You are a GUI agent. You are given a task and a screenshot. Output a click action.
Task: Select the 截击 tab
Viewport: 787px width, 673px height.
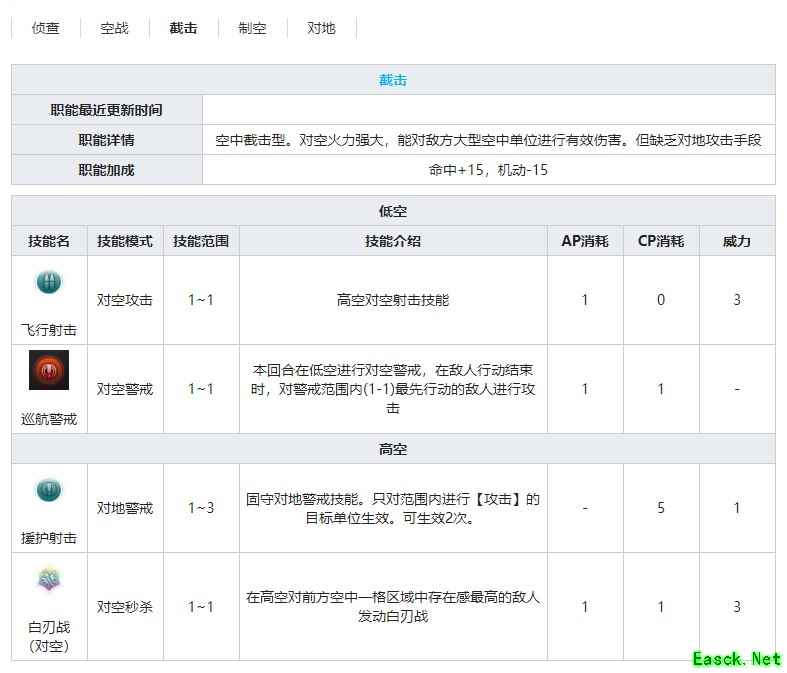click(x=183, y=28)
